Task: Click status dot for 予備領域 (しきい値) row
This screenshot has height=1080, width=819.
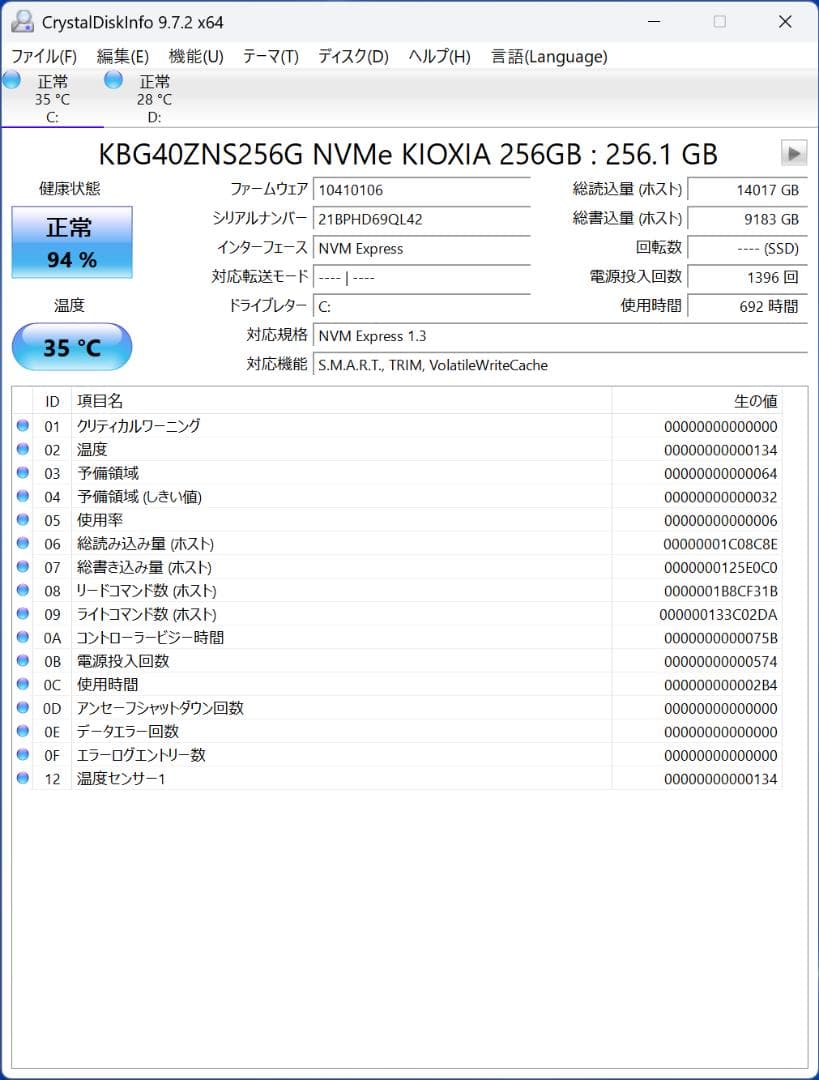Action: [x=23, y=496]
